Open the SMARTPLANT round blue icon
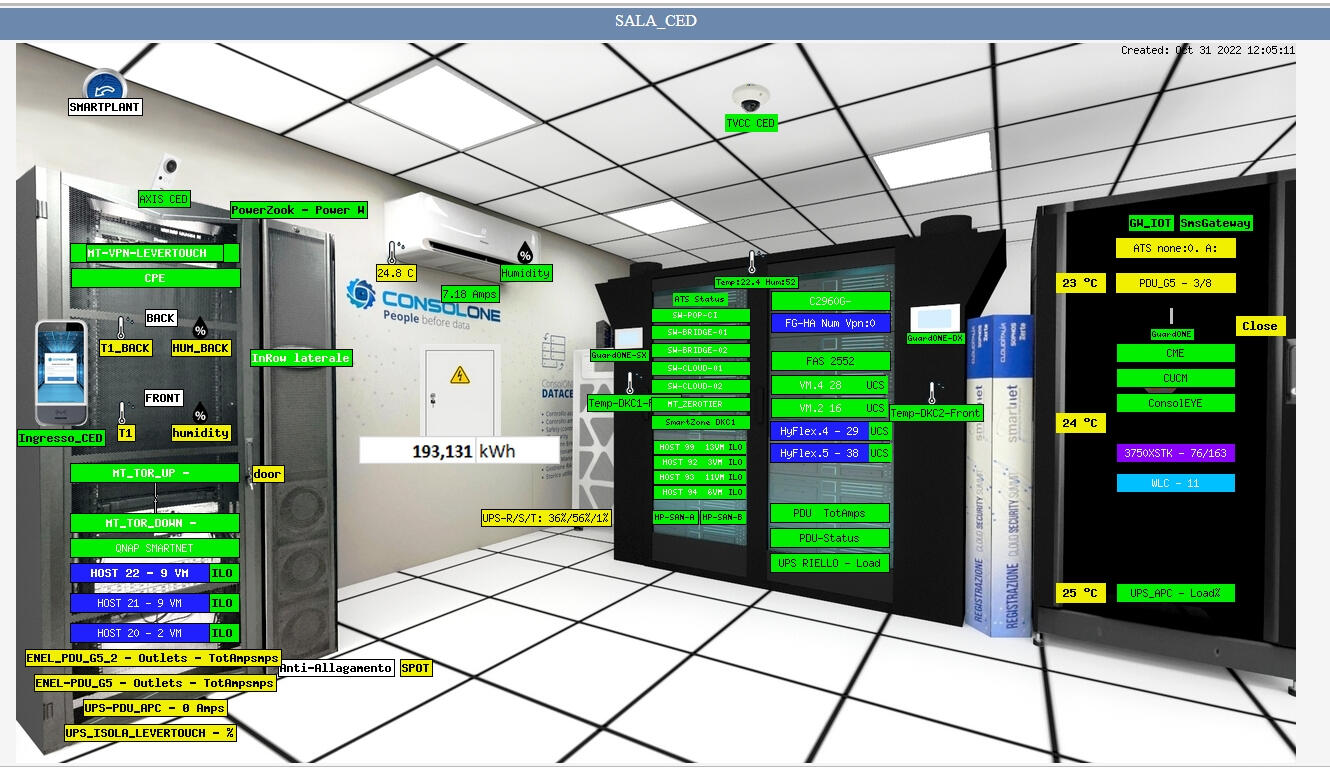 tap(105, 85)
